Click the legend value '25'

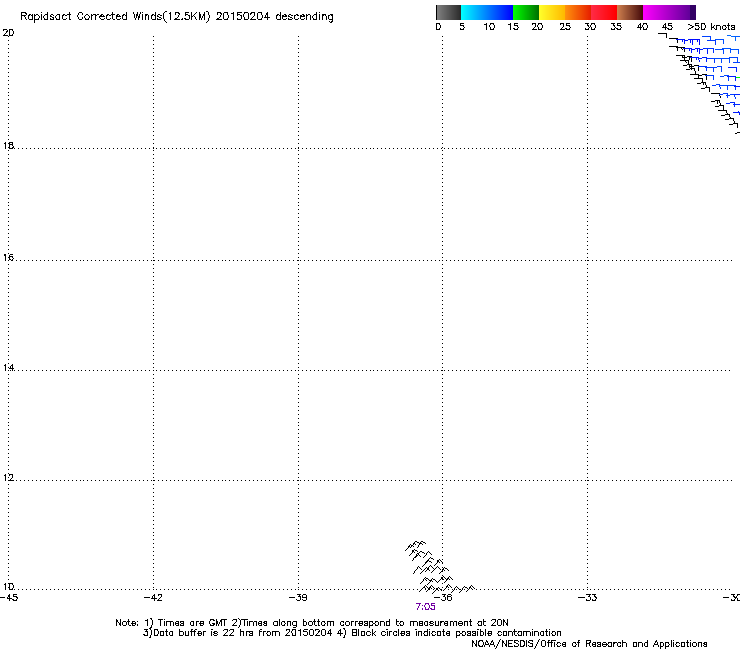(x=565, y=27)
